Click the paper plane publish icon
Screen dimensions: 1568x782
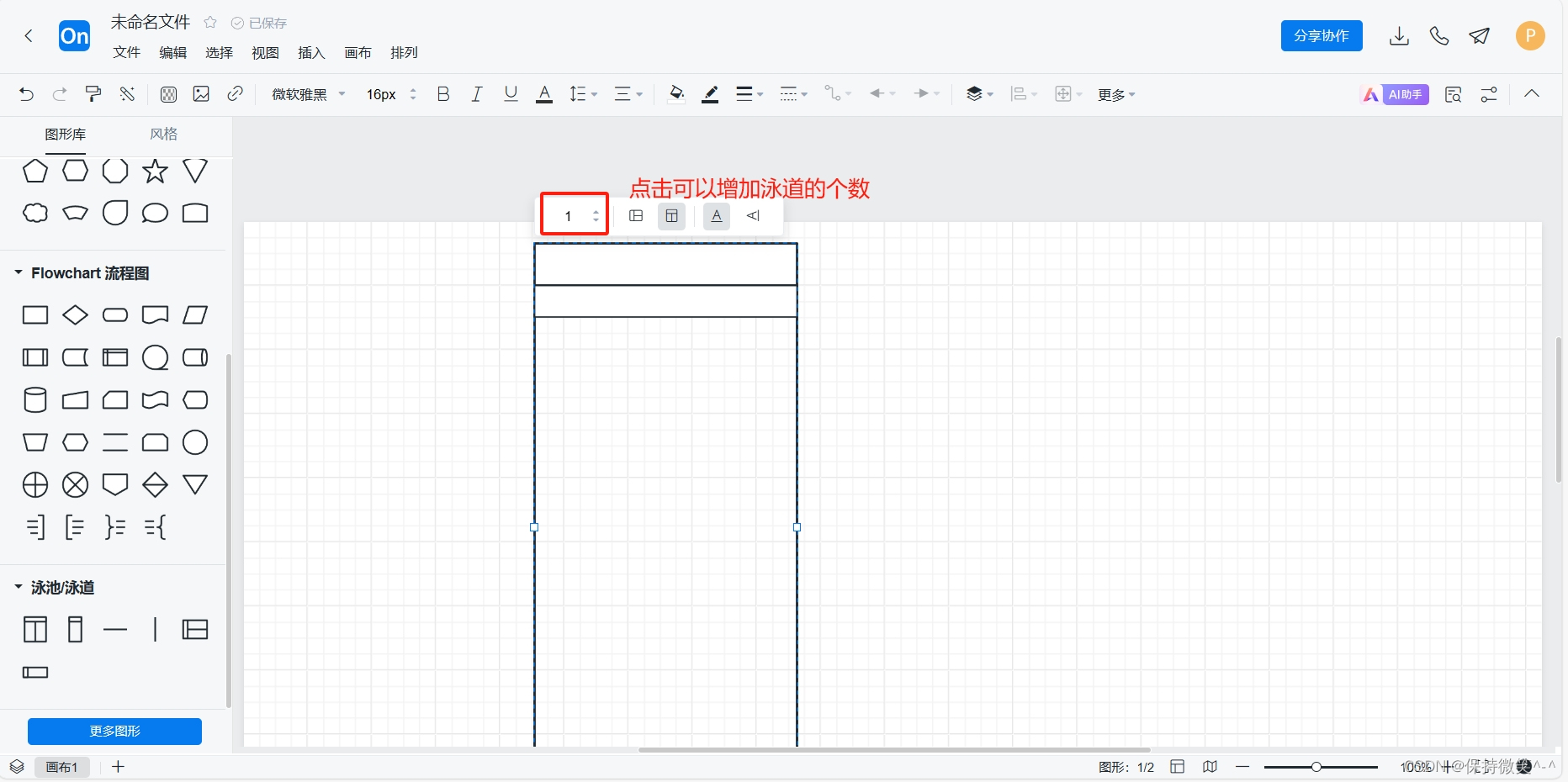click(x=1480, y=35)
